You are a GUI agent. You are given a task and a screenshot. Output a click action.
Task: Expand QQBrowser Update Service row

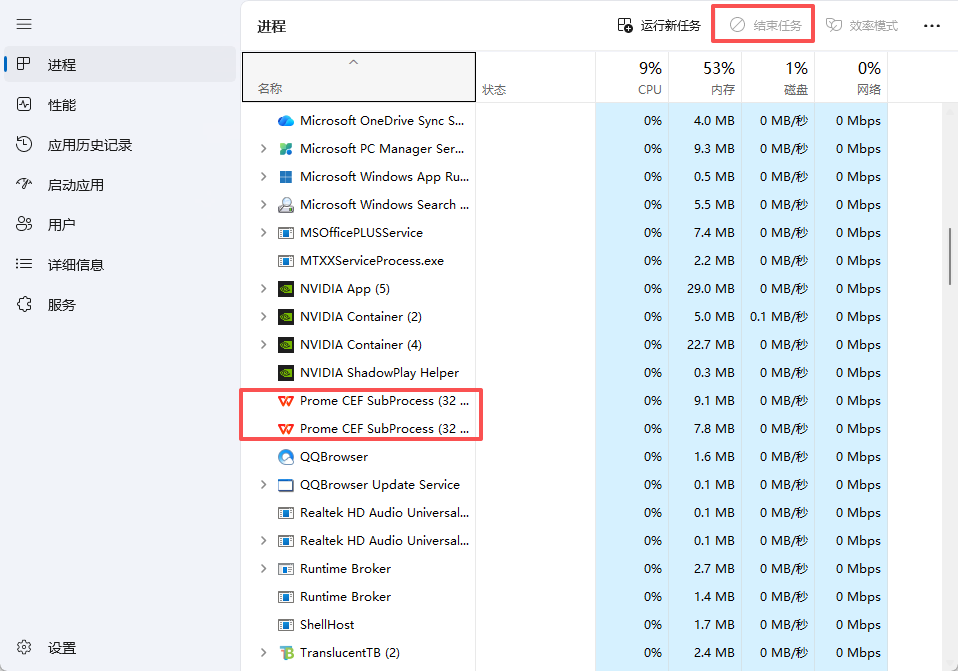tap(263, 485)
